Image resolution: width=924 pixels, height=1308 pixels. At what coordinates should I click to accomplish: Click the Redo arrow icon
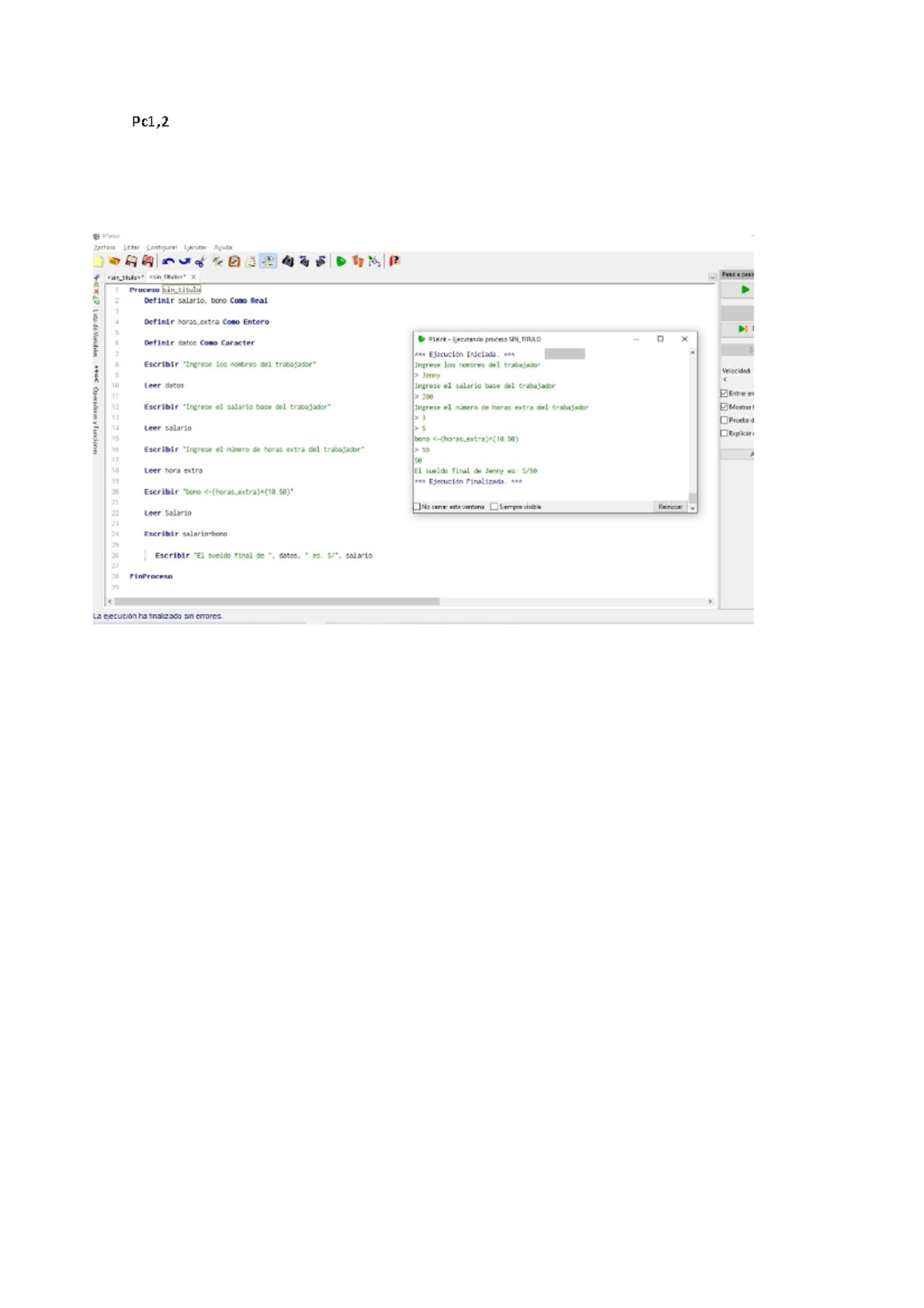click(x=184, y=262)
